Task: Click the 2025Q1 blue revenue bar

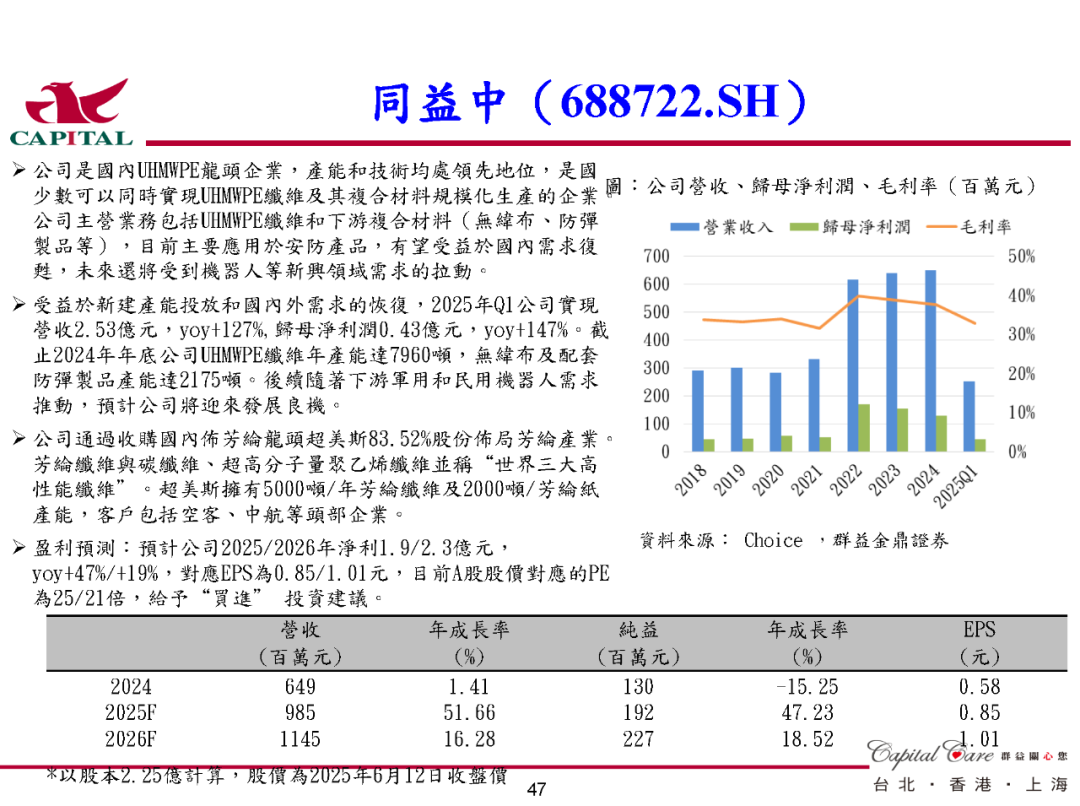Action: (x=968, y=416)
